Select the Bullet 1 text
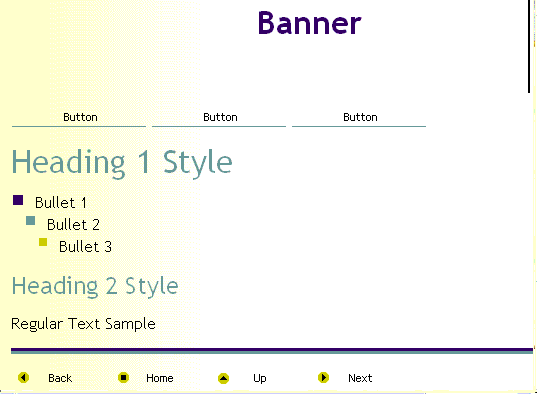This screenshot has height=394, width=537. pyautogui.click(x=61, y=202)
